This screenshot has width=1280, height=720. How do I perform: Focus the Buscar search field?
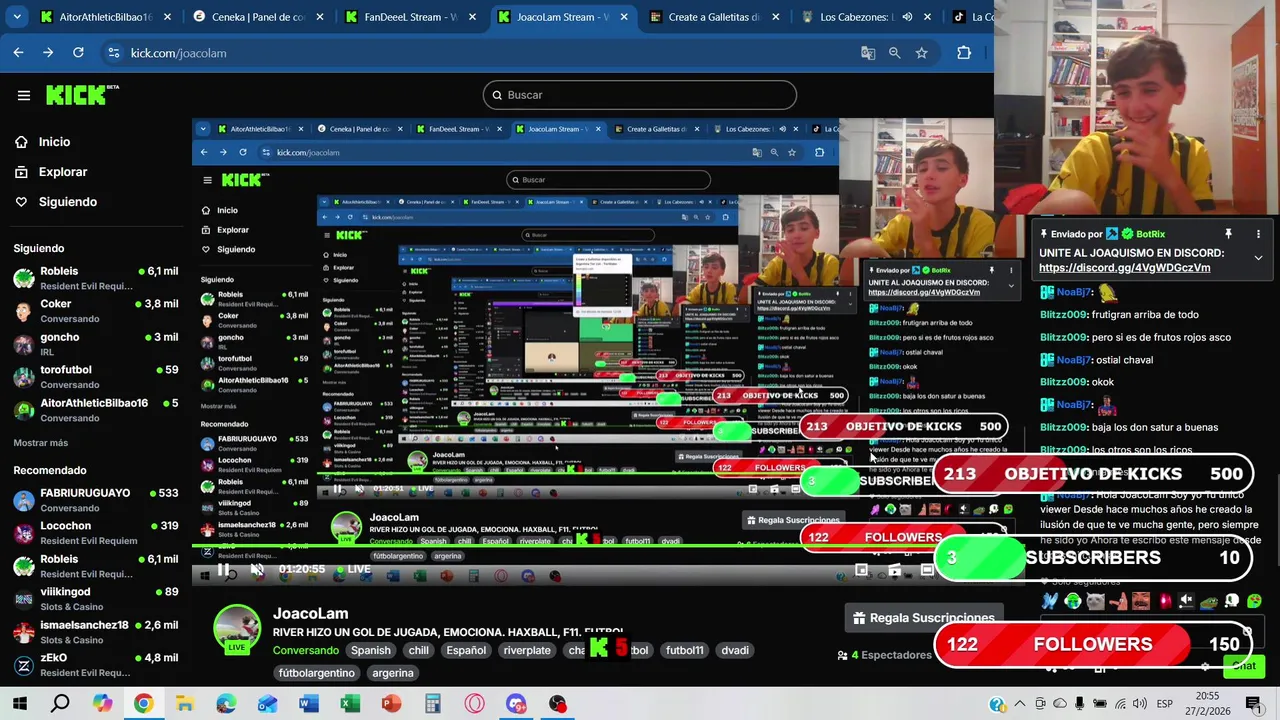click(x=640, y=95)
